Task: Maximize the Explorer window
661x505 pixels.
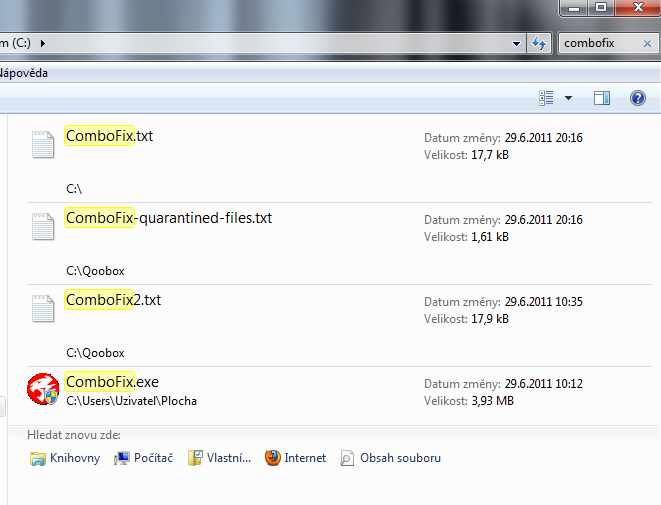Action: coord(601,8)
